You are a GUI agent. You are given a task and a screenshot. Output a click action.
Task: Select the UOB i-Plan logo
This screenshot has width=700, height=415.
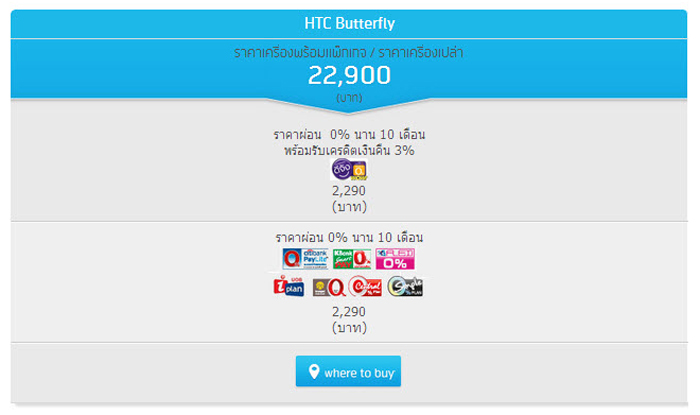coord(289,286)
